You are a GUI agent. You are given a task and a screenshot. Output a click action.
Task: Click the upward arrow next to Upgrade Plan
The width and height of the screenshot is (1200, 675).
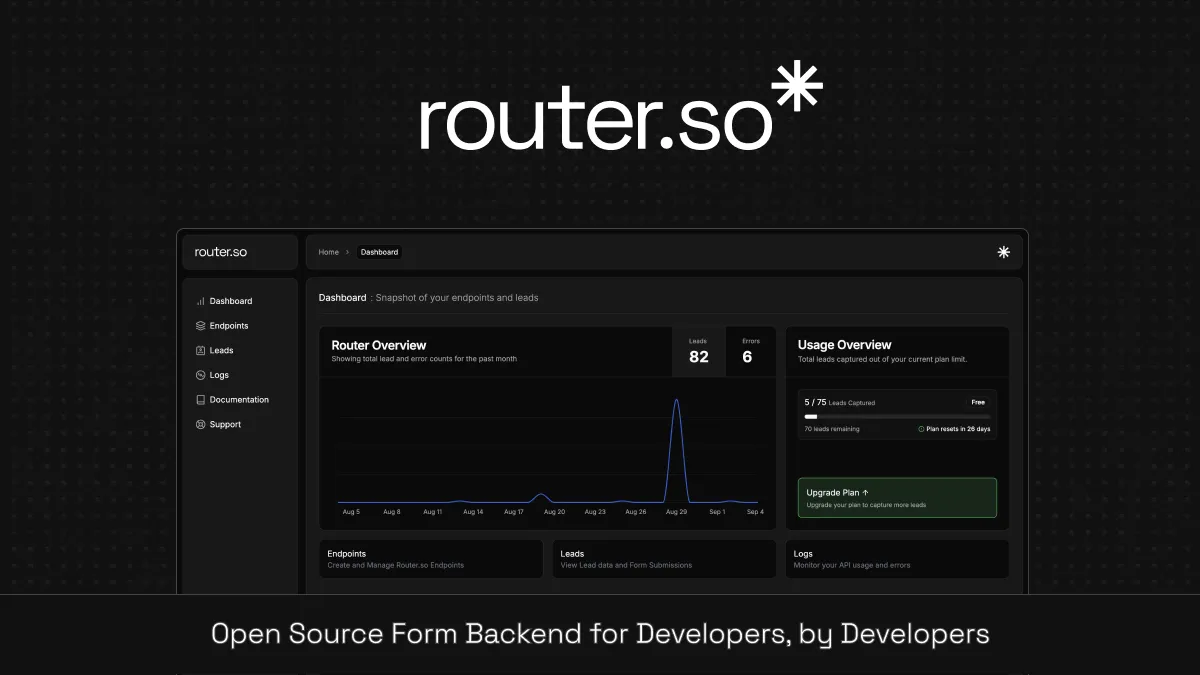866,492
